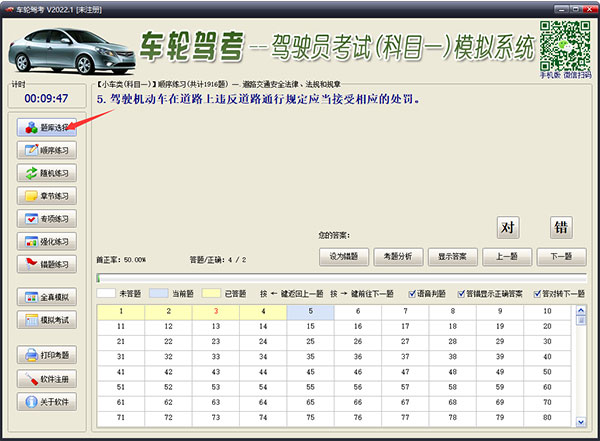The width and height of the screenshot is (600, 441).
Task: Select current question 5 cell
Action: (x=310, y=312)
